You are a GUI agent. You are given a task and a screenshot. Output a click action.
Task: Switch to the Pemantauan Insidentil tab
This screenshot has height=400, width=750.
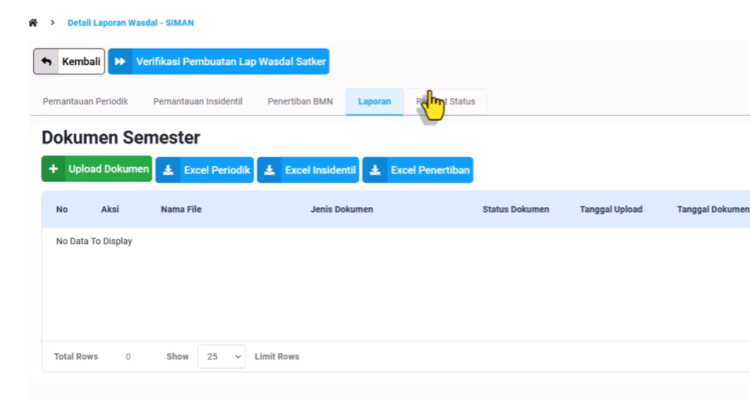pos(198,101)
